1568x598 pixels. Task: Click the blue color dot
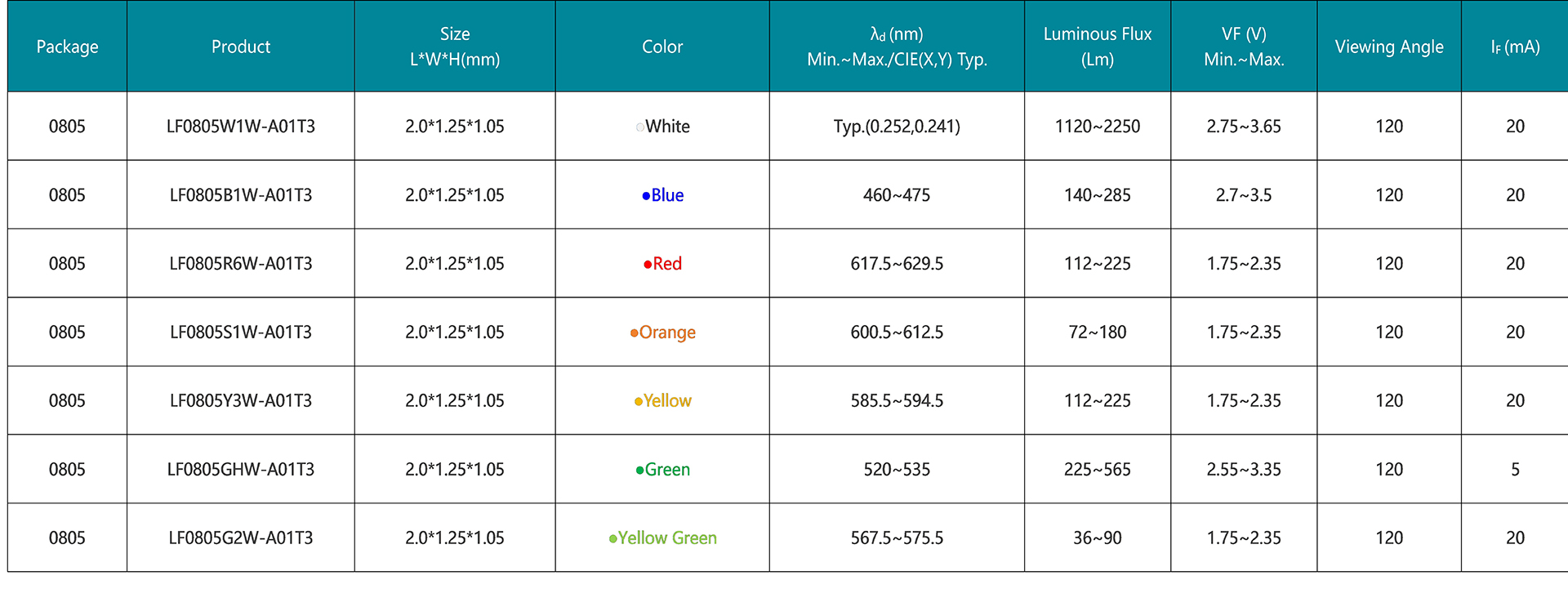click(646, 196)
